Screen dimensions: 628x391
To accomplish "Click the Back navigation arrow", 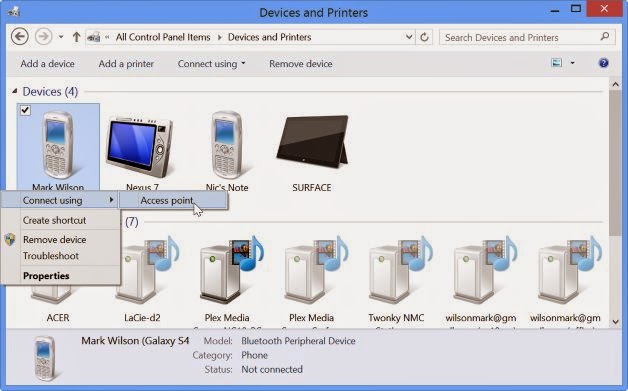I will (19, 37).
